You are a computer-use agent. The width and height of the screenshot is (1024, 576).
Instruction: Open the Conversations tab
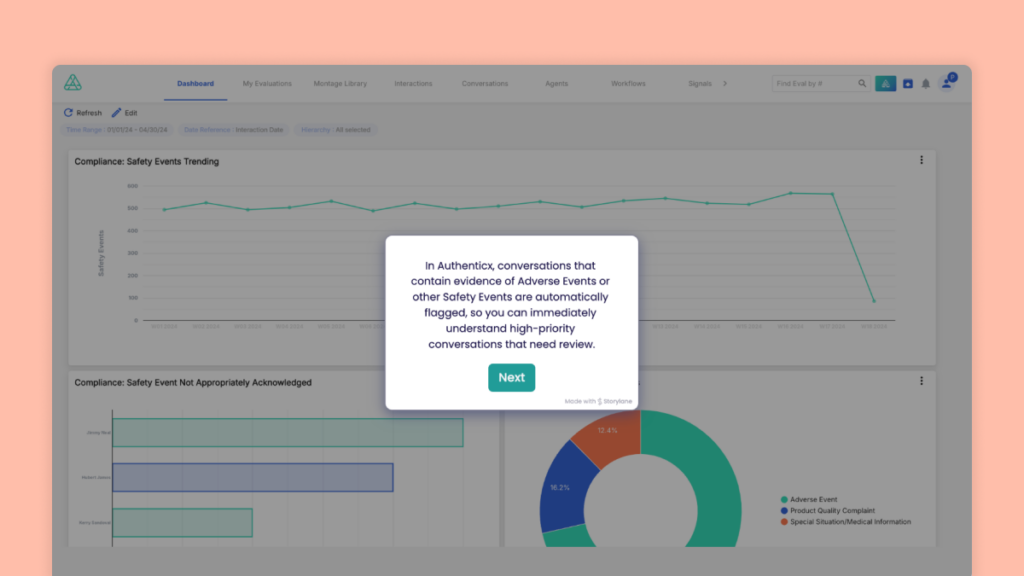point(485,84)
